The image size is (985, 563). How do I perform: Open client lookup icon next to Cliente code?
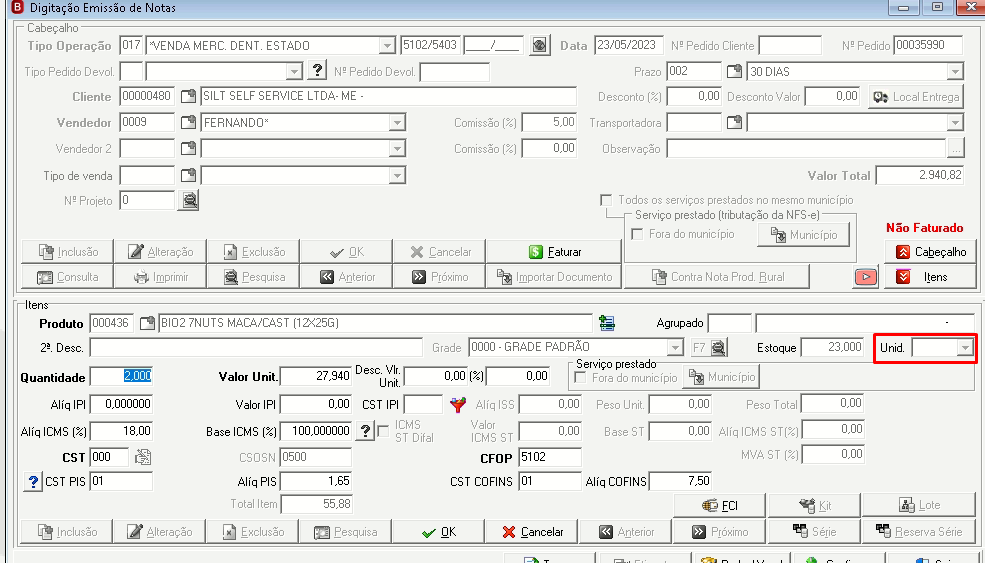pyautogui.click(x=188, y=97)
